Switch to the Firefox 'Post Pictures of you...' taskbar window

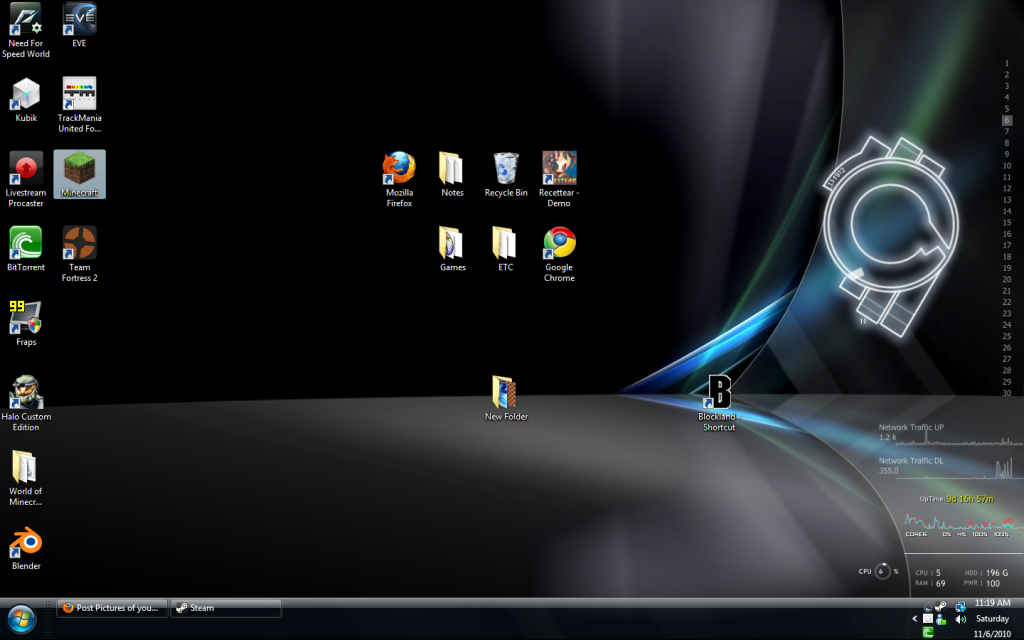coord(112,608)
